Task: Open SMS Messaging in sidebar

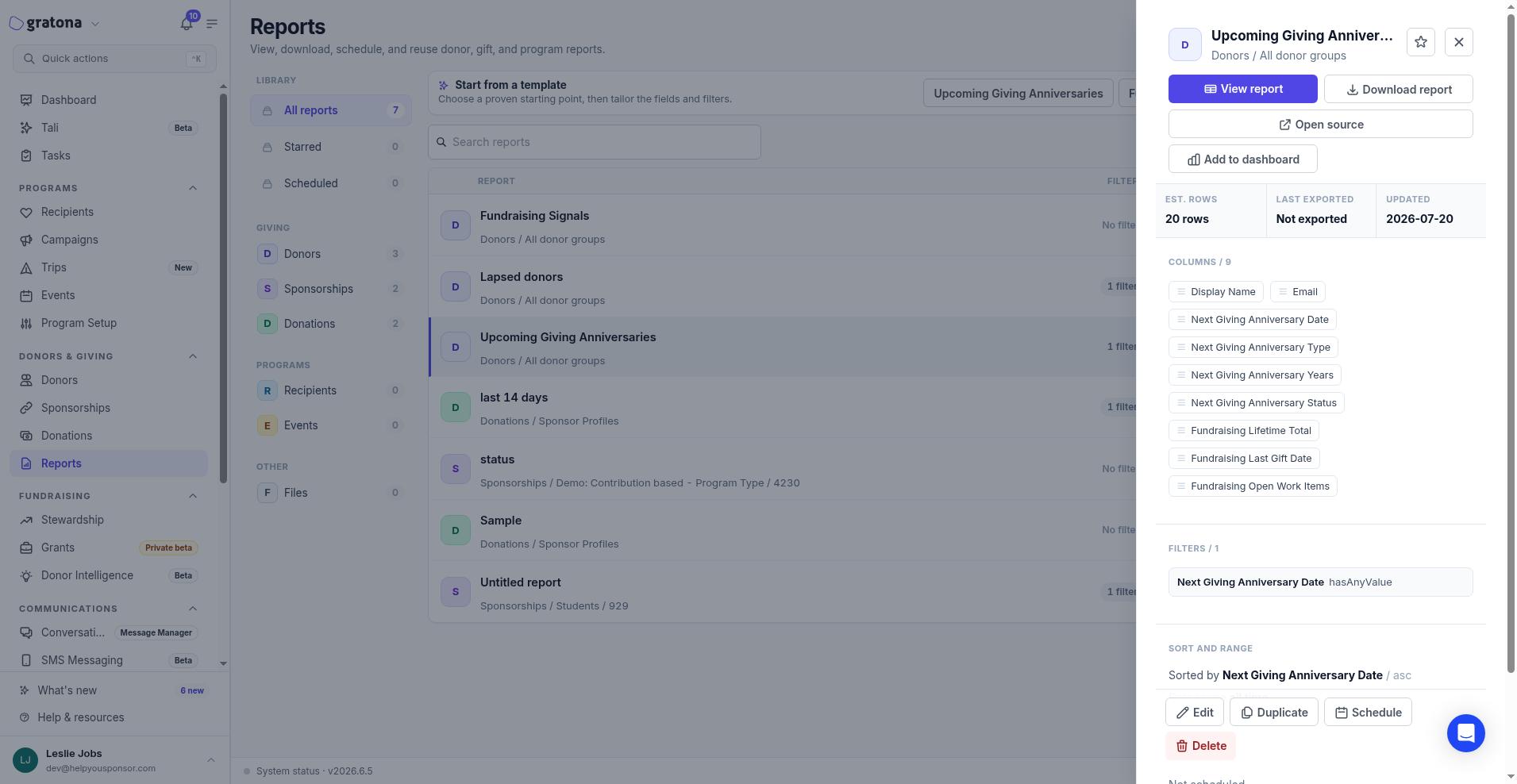Action: (109, 660)
